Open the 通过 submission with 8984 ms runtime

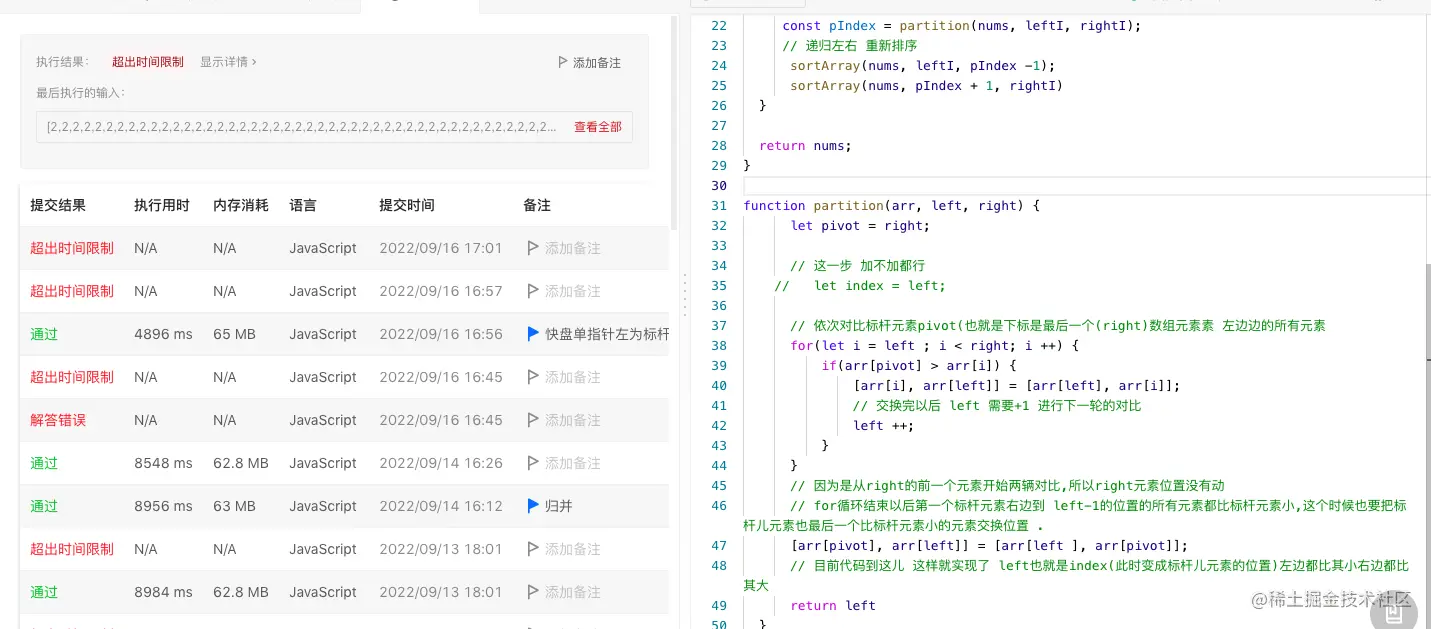pyautogui.click(x=44, y=592)
